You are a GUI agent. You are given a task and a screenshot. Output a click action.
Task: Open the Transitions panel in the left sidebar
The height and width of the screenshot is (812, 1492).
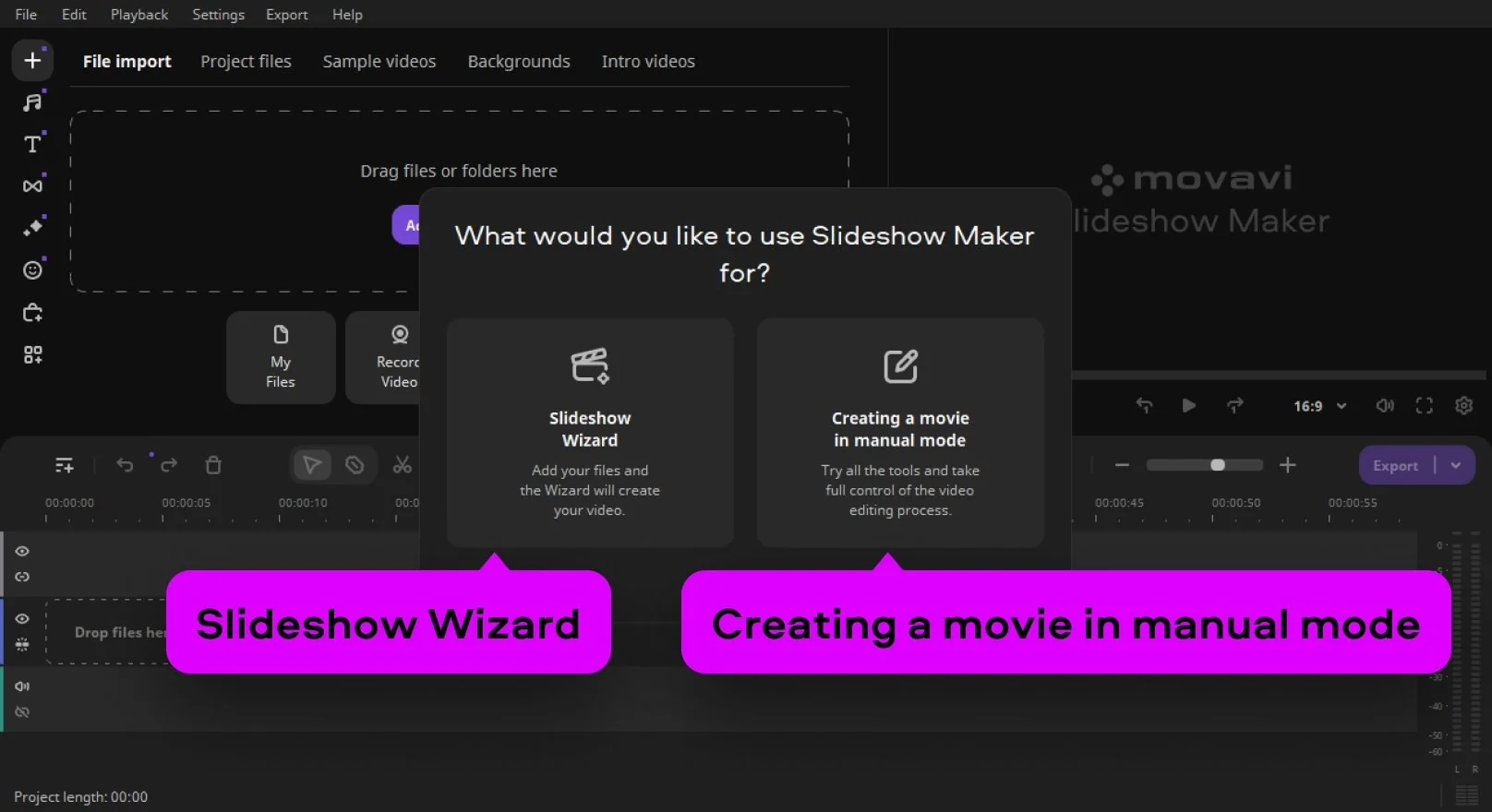tap(32, 185)
